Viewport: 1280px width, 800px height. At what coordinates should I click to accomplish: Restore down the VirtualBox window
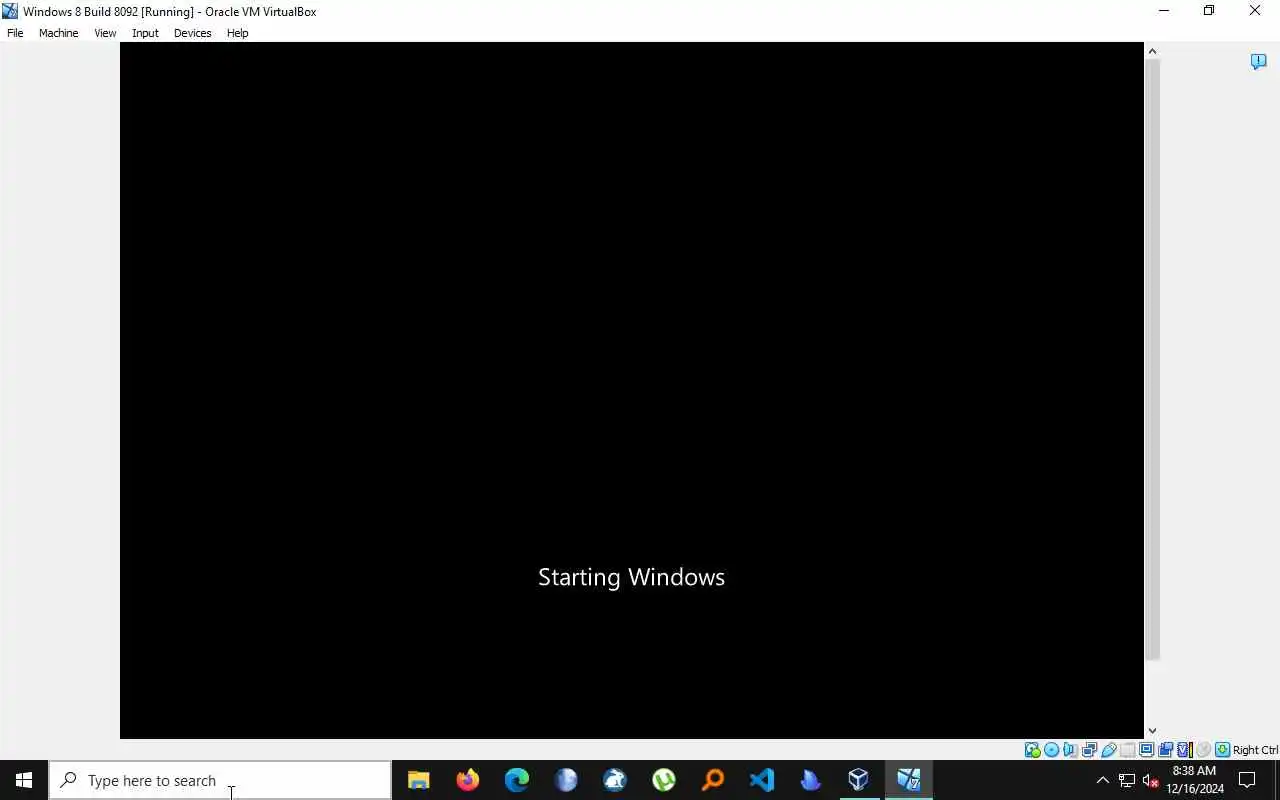(x=1209, y=11)
